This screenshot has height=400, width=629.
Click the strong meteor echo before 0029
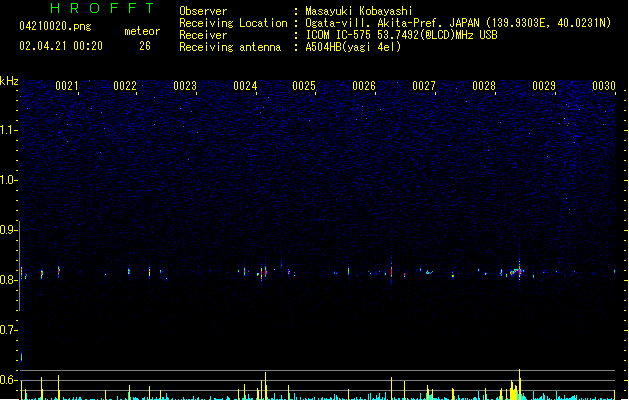(x=517, y=272)
